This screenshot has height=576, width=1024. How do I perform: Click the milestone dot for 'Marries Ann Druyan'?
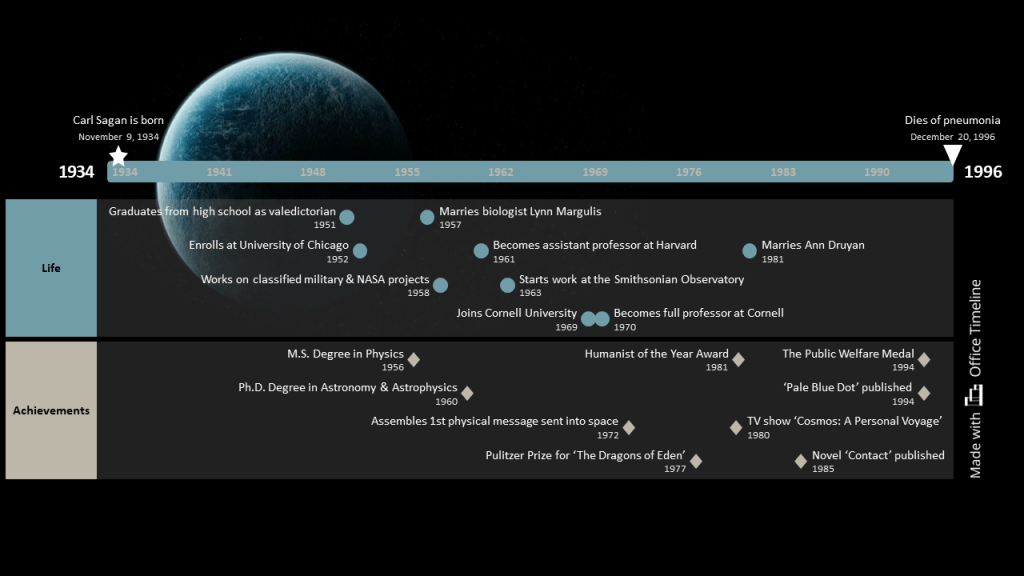pyautogui.click(x=749, y=250)
